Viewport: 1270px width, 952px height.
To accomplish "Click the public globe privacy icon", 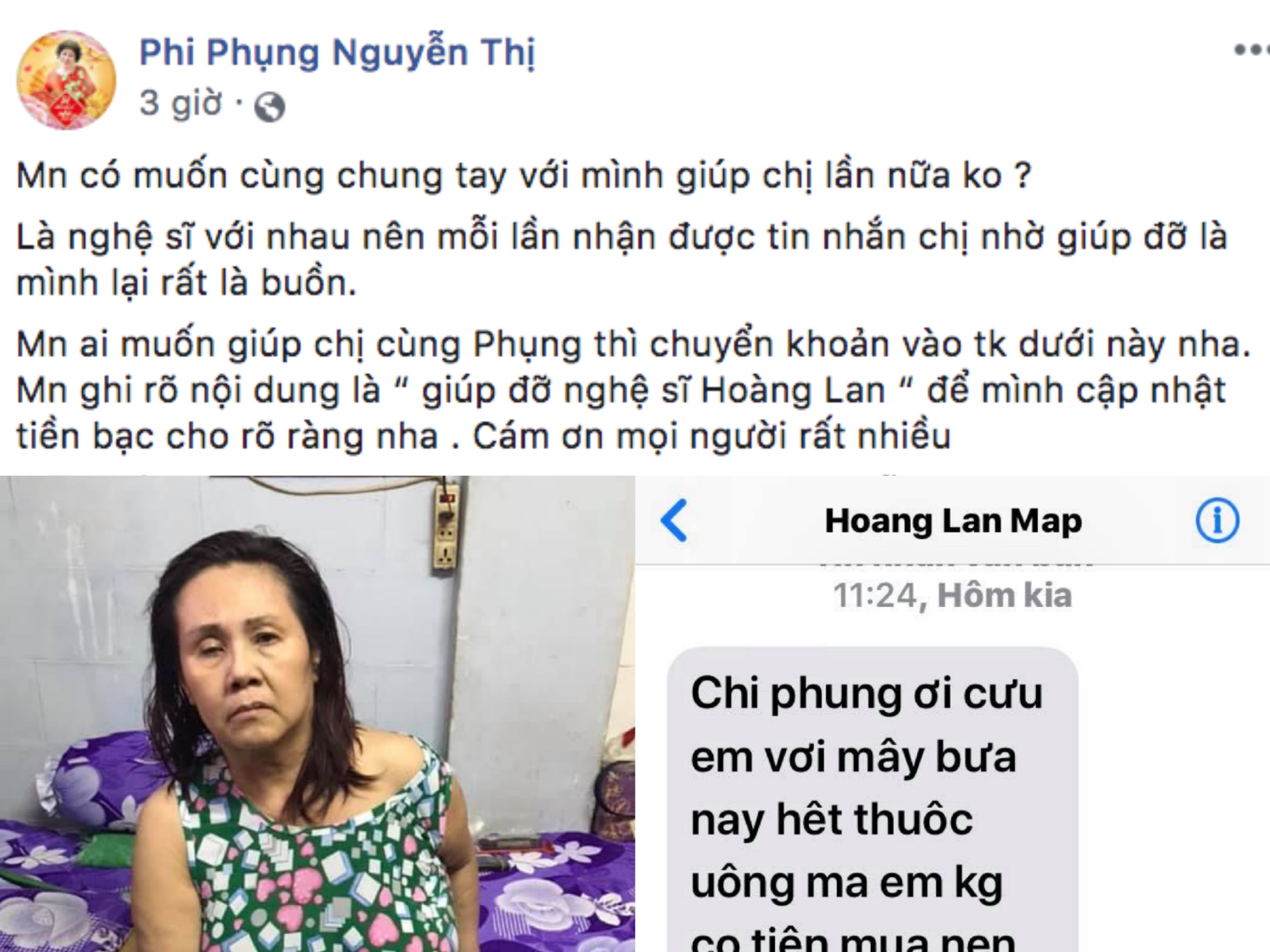I will (x=269, y=107).
